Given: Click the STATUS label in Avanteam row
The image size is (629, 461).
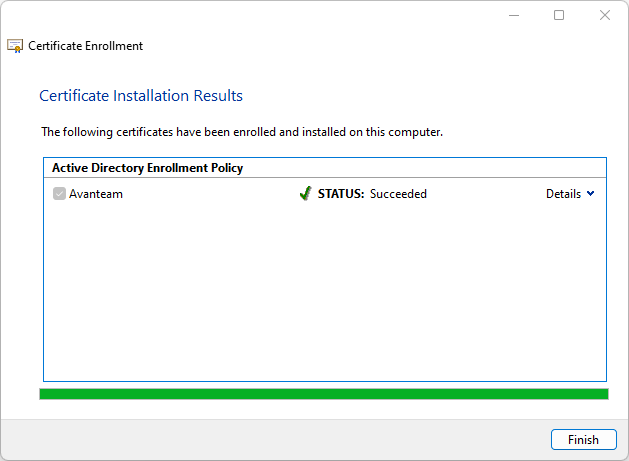Looking at the screenshot, I should pos(341,194).
